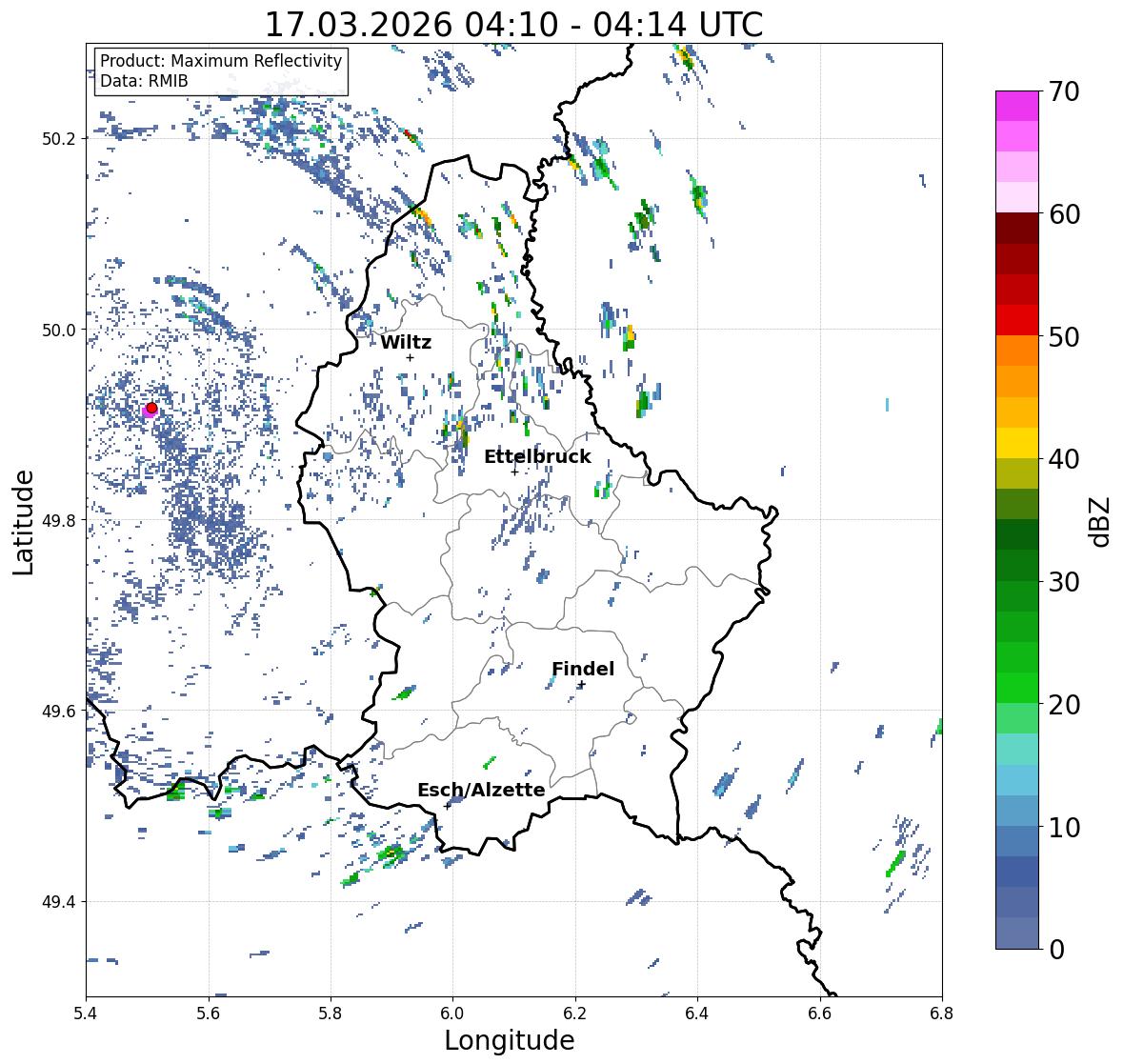This screenshot has width=1123, height=1064.
Task: Click colorbar tick value 60
Action: coord(1064,214)
